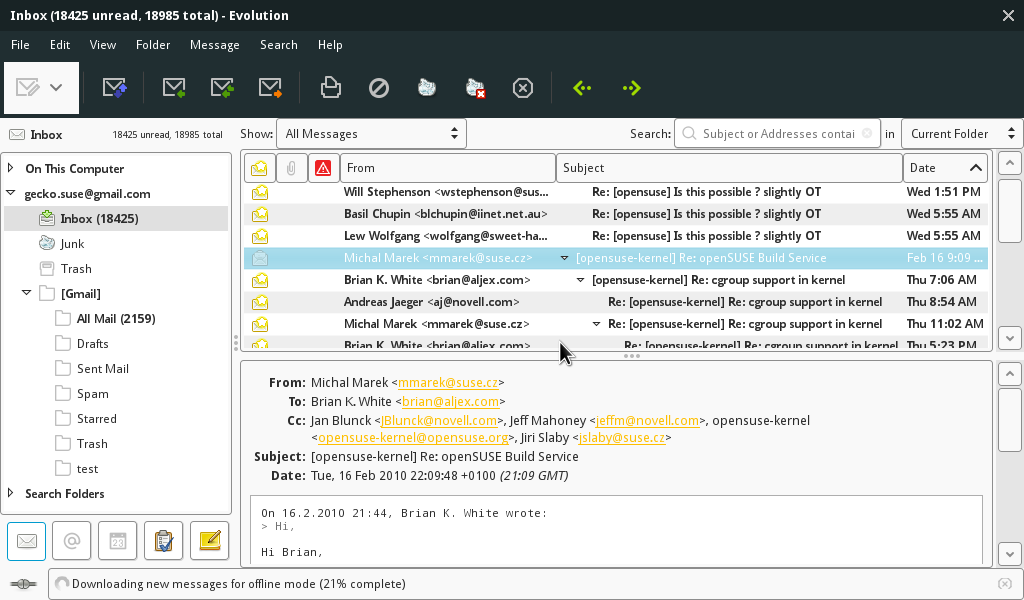Toggle read status of Andreas Jaeger message
The image size is (1024, 600).
click(260, 302)
